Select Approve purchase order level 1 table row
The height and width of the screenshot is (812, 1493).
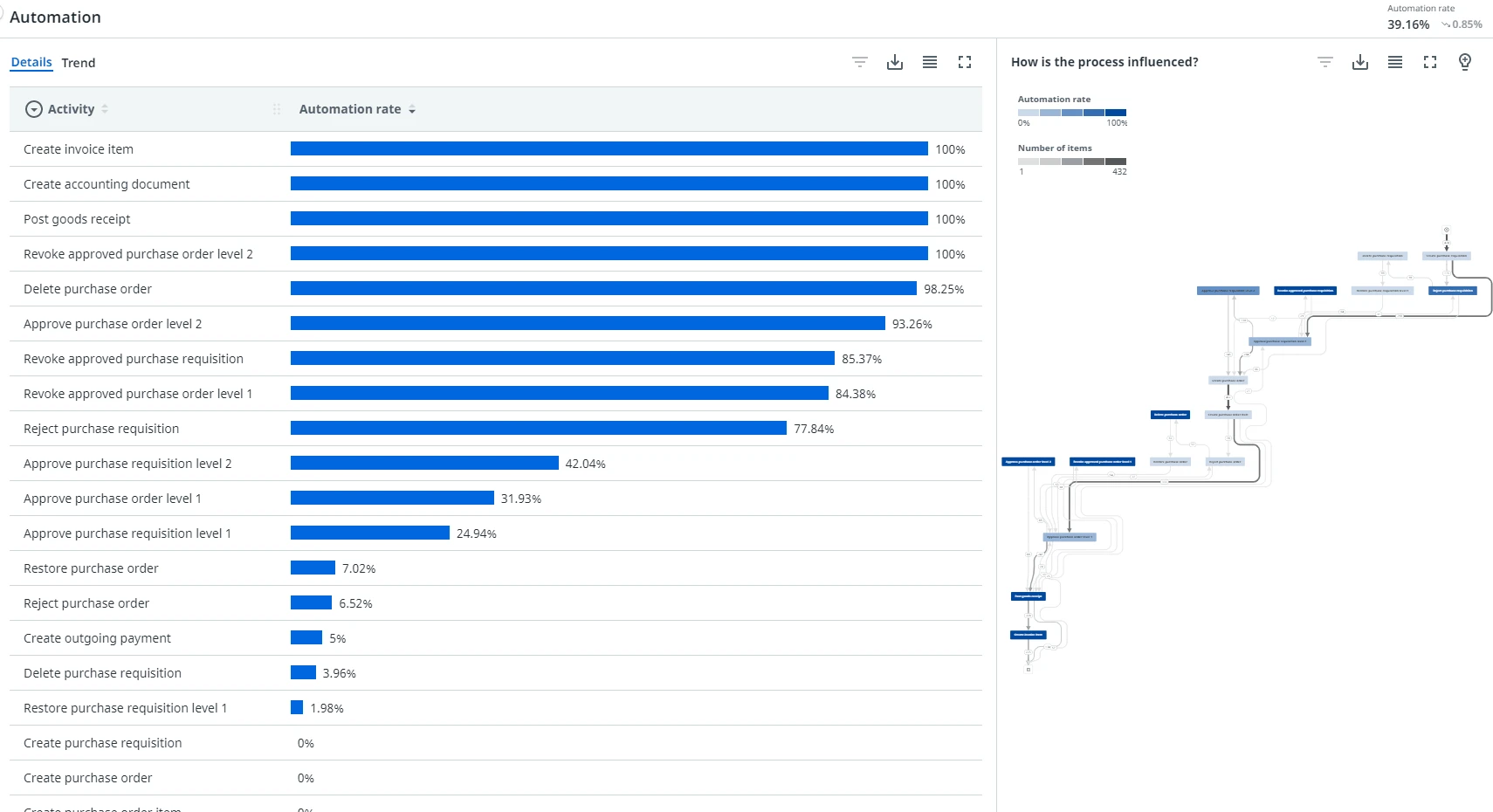coord(496,499)
